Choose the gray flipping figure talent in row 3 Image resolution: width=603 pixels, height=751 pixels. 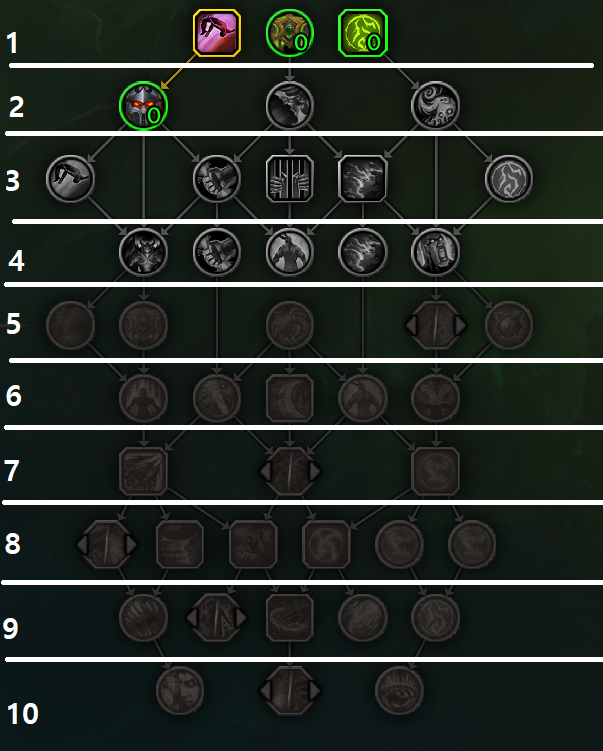70,178
